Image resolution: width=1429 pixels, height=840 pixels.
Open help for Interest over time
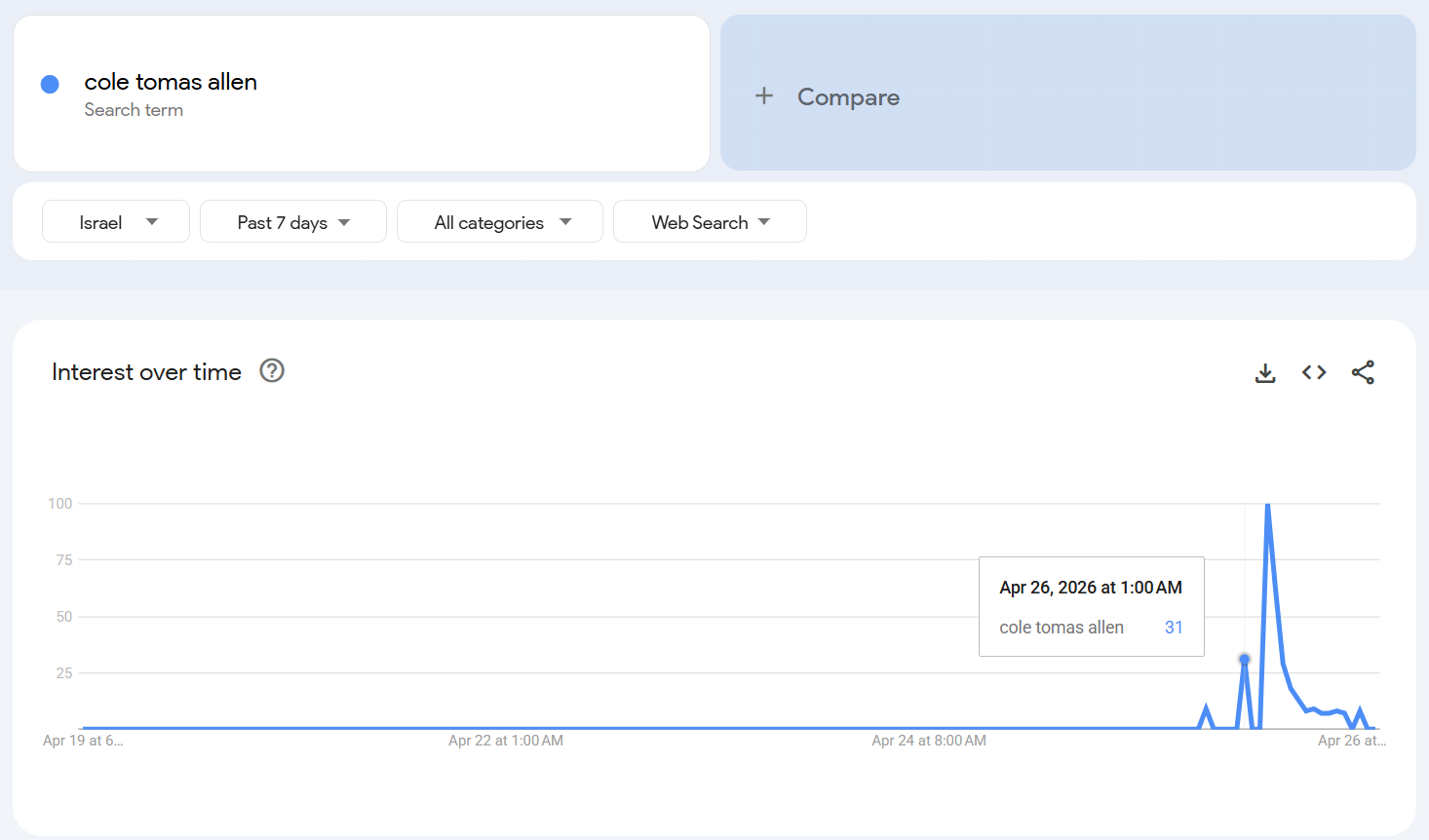(272, 371)
